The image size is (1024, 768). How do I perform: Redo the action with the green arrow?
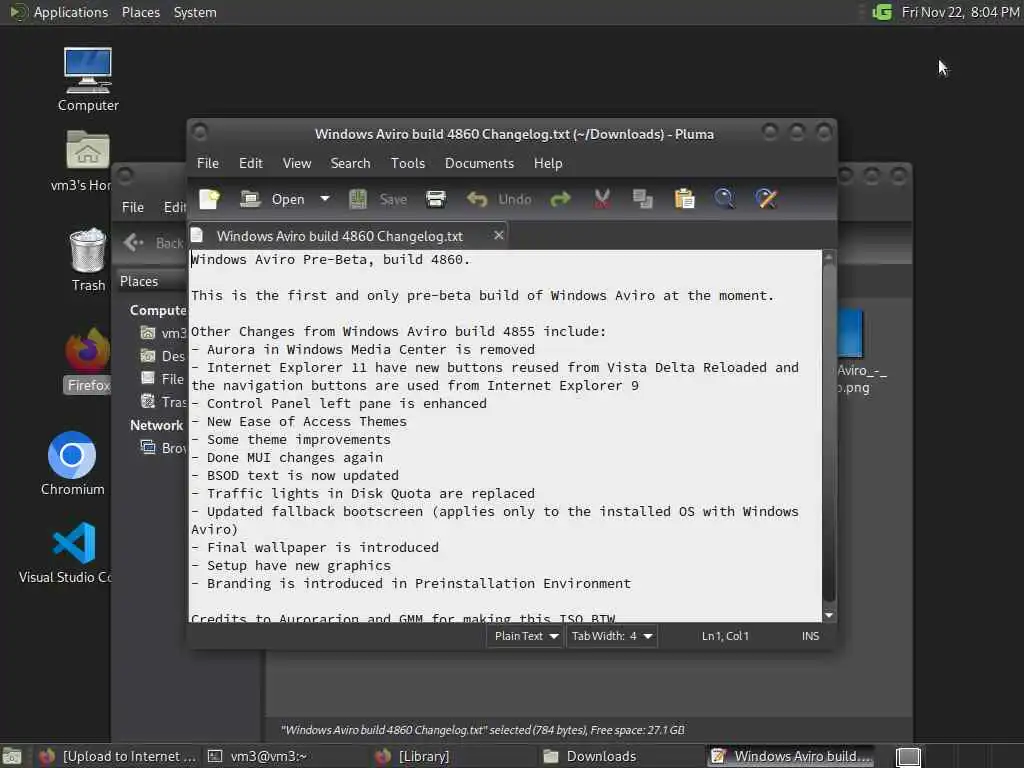click(x=560, y=199)
